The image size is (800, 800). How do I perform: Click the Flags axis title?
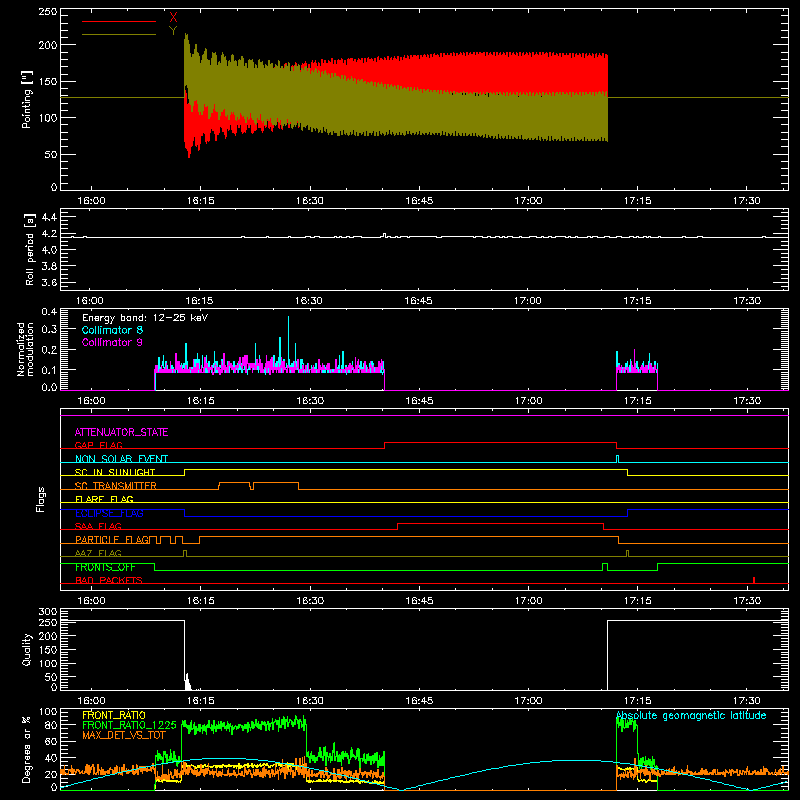40,499
